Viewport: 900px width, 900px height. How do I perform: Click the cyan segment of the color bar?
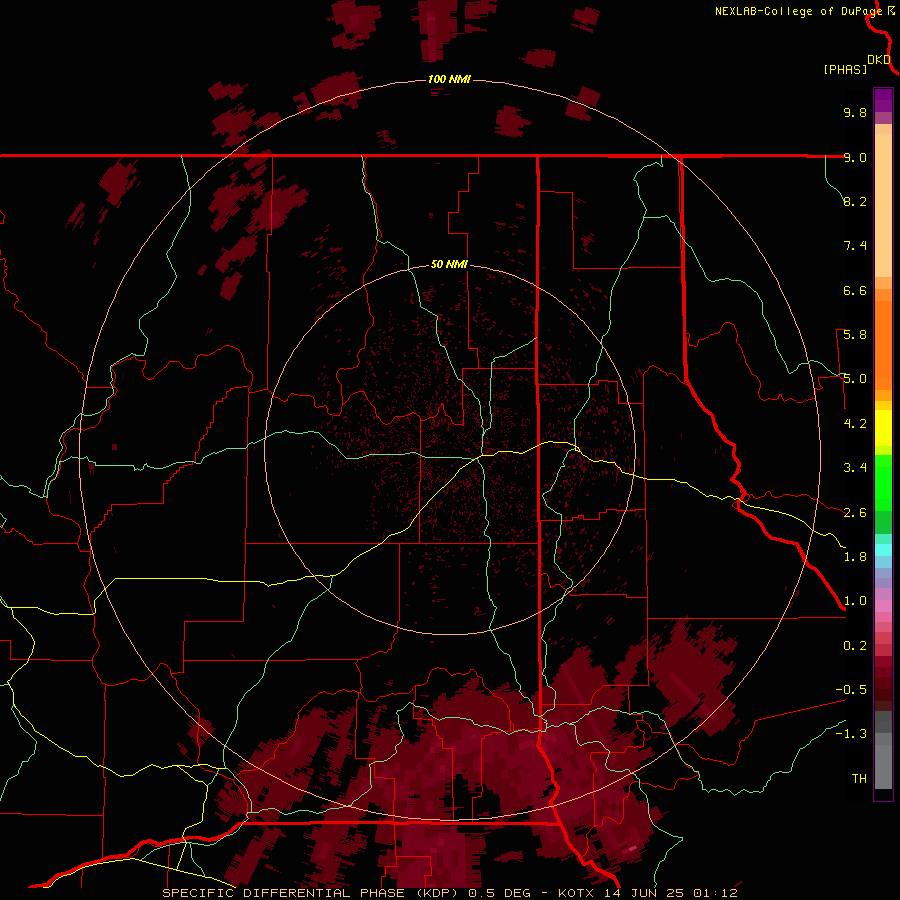883,549
